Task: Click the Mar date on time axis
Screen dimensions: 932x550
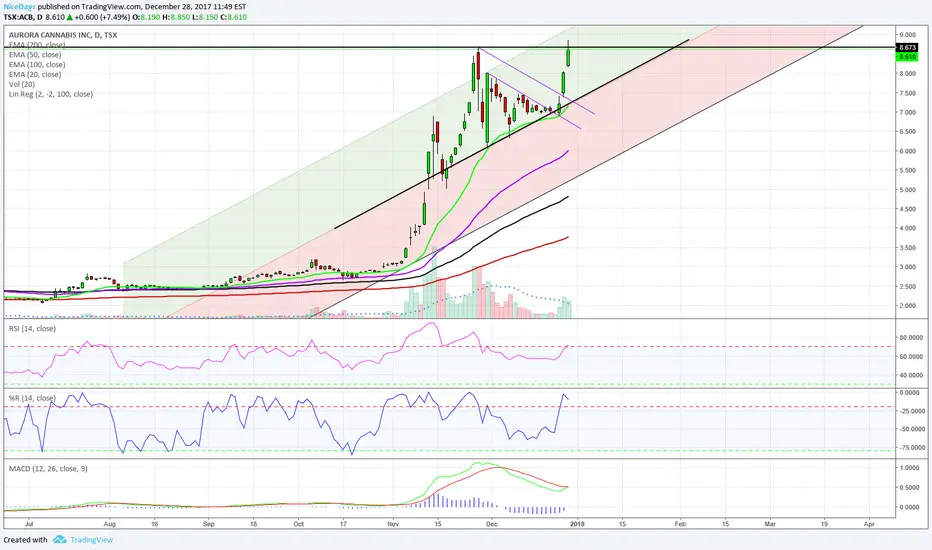Action: coord(770,524)
